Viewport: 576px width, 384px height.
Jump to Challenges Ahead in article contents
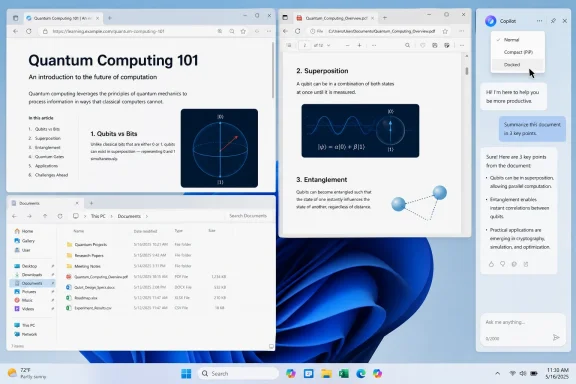(x=51, y=175)
